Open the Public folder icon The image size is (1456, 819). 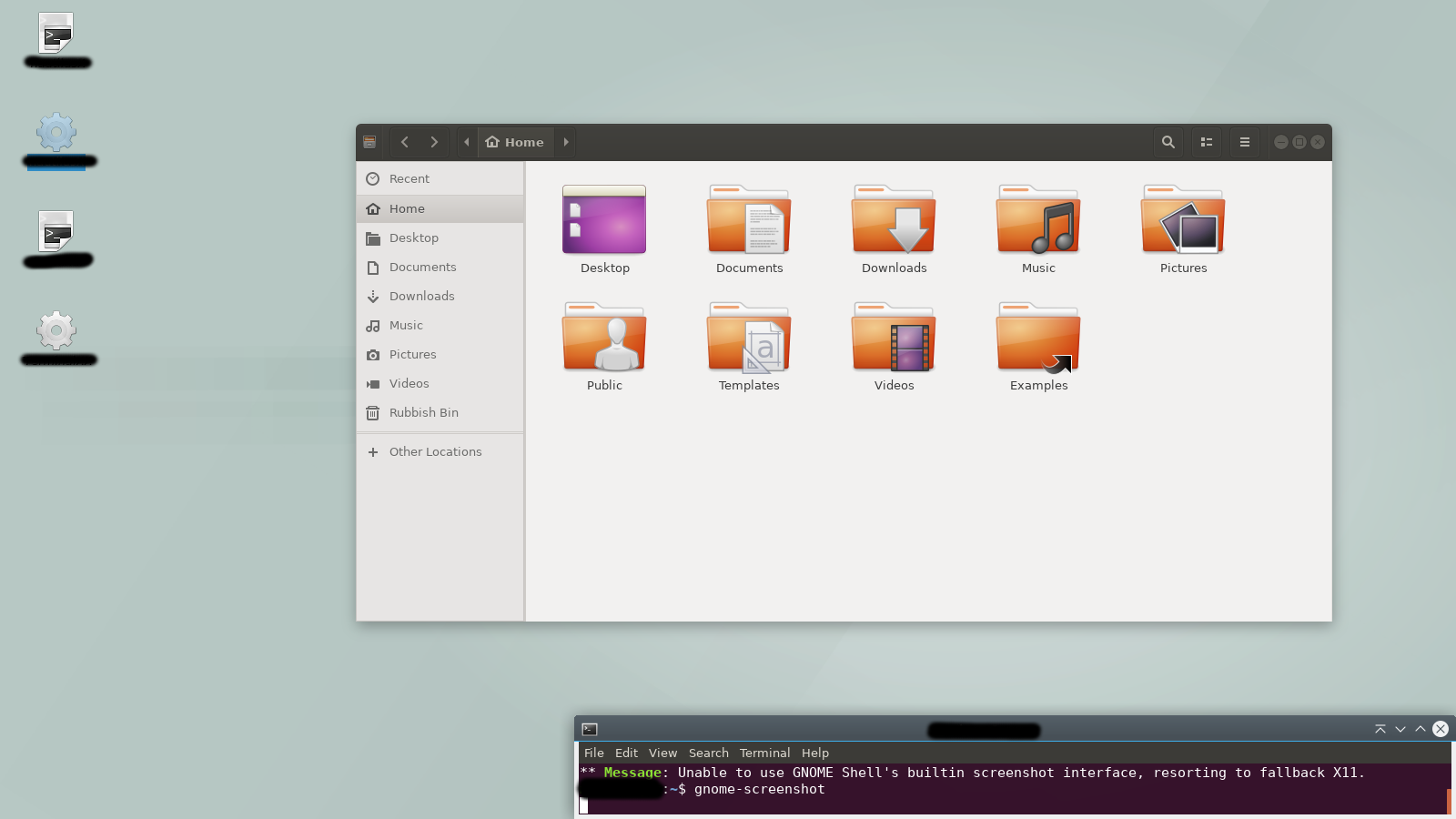click(604, 337)
